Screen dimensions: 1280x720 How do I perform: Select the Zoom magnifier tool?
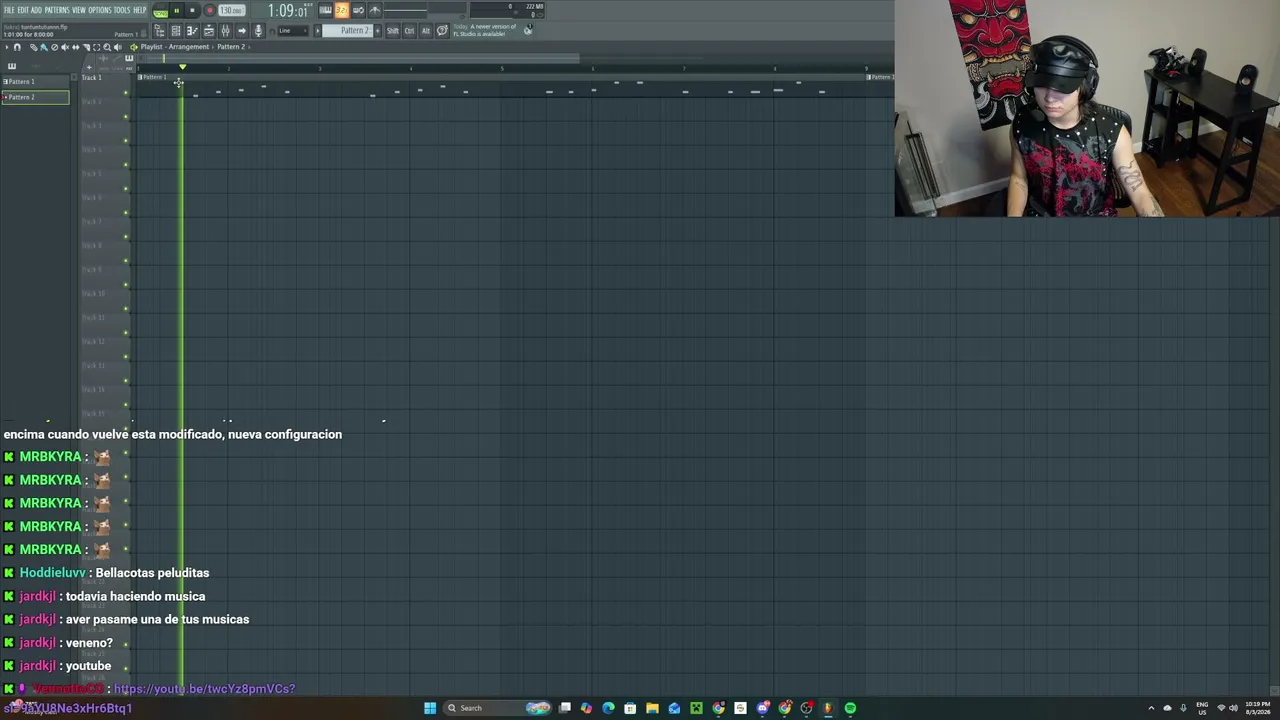[x=107, y=47]
